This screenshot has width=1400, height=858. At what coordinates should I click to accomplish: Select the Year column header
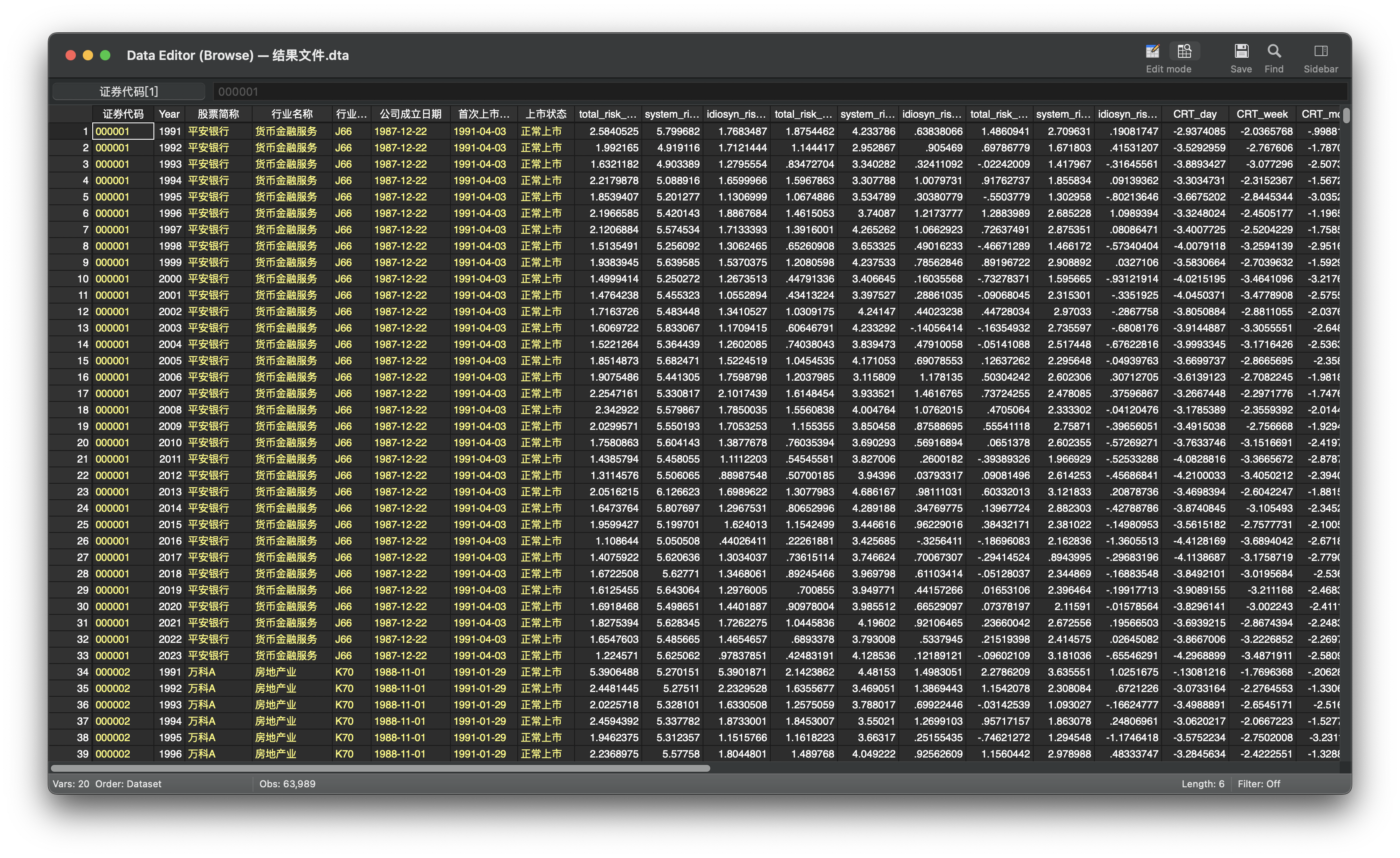(169, 114)
